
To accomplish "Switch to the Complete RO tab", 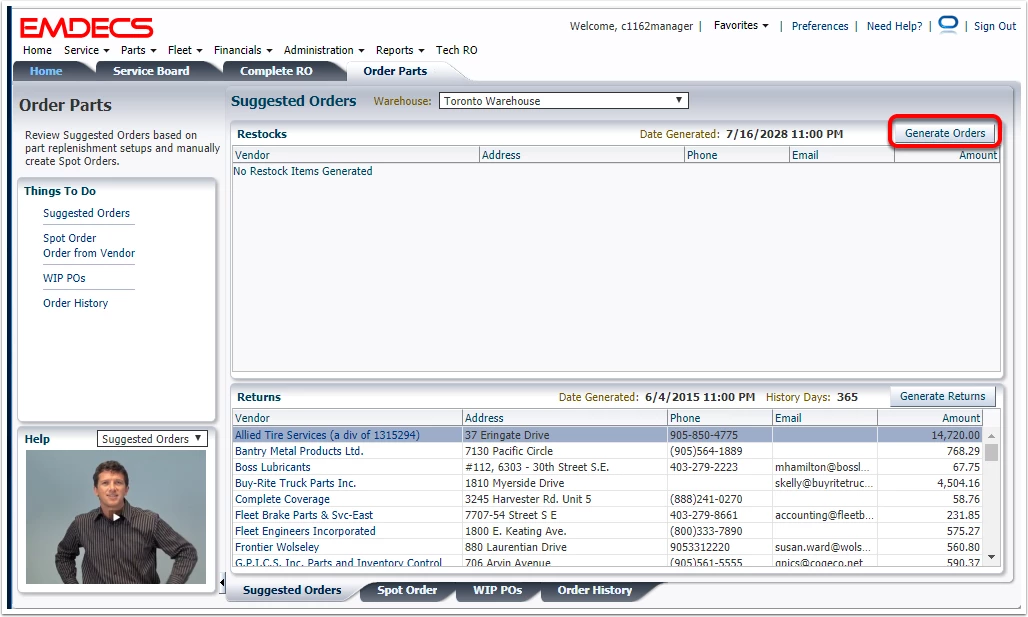I will pyautogui.click(x=276, y=71).
